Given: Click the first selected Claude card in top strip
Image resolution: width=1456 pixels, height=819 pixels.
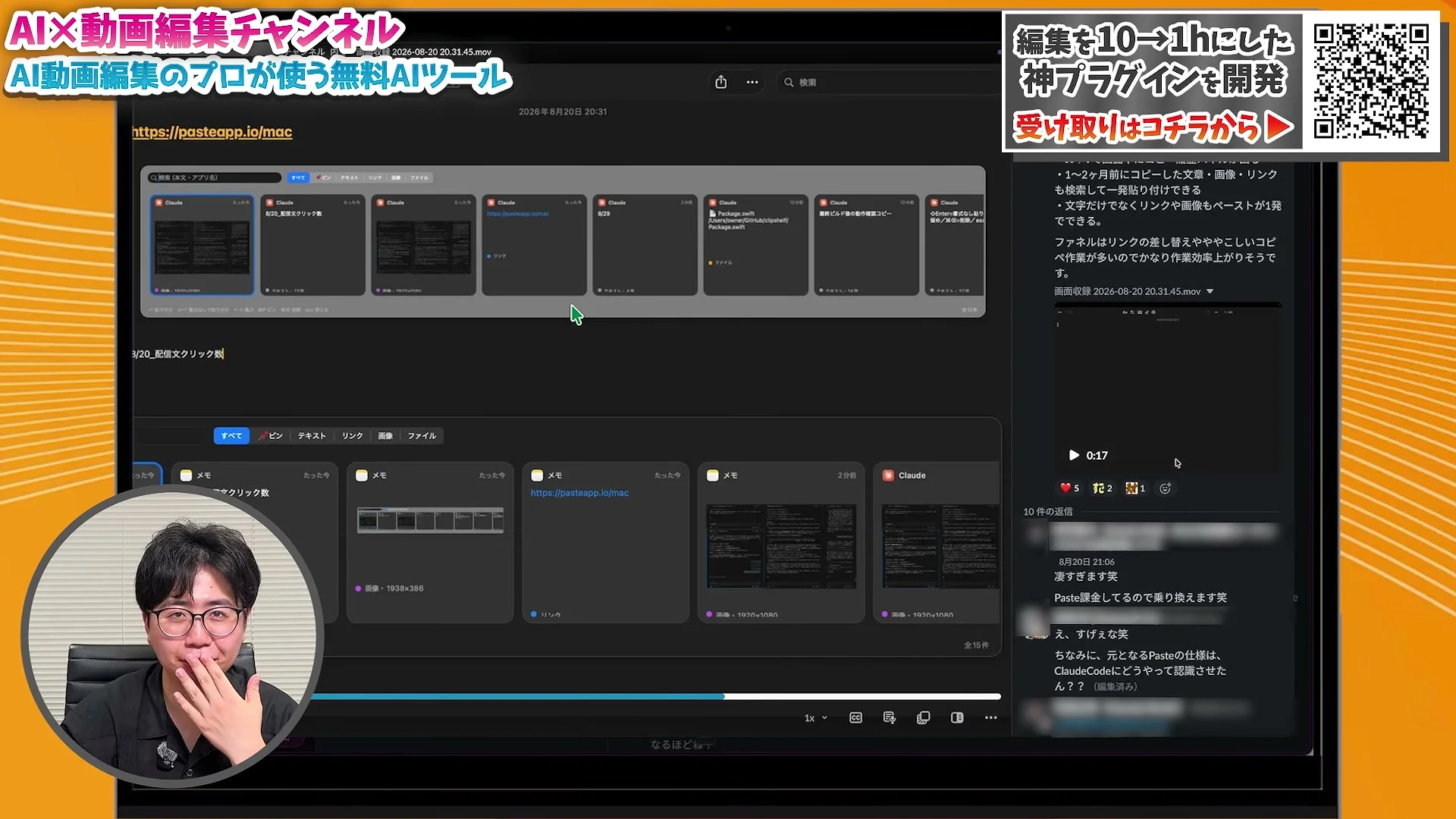Looking at the screenshot, I should pos(202,245).
